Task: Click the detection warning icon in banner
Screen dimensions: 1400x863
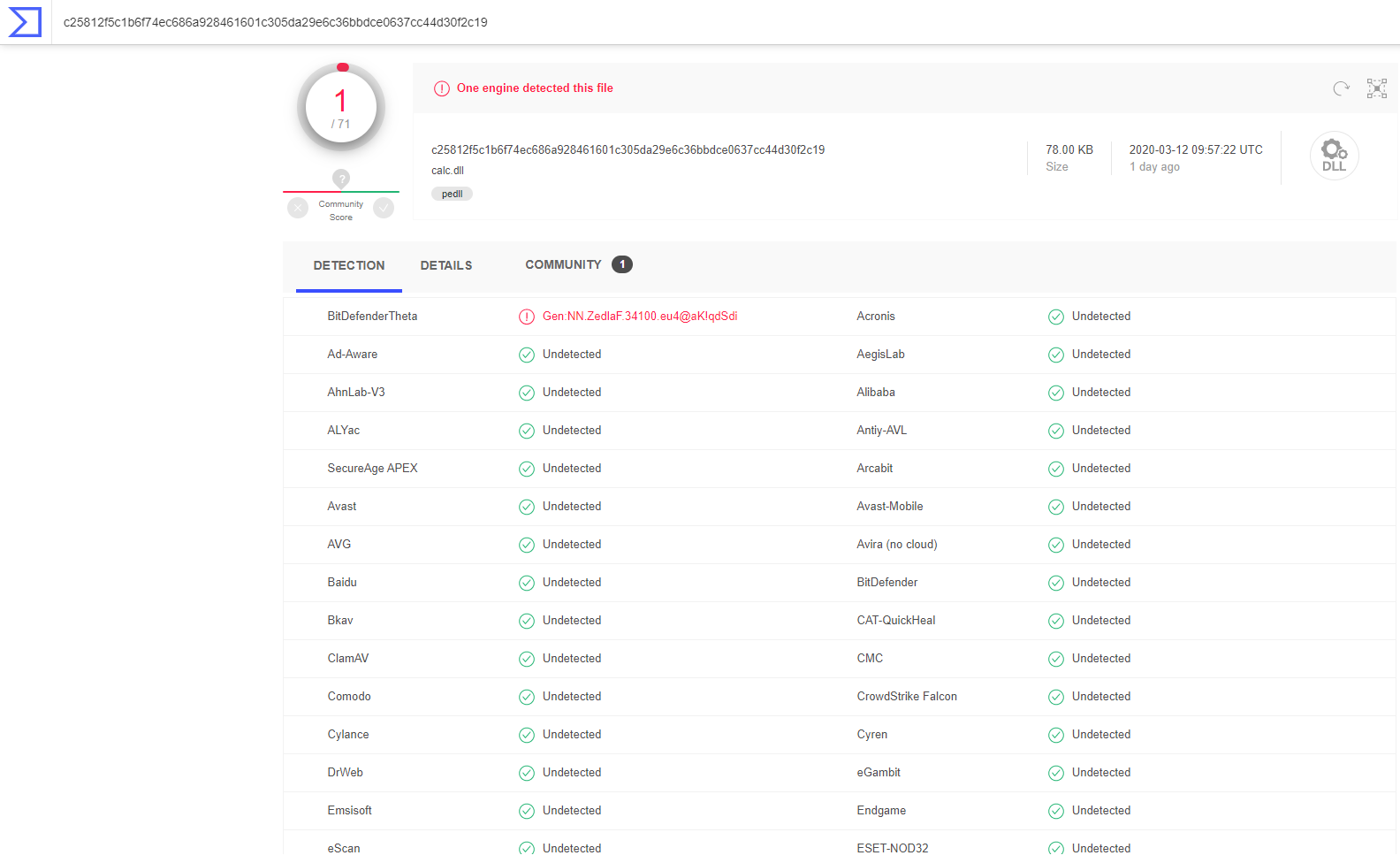Action: click(442, 88)
